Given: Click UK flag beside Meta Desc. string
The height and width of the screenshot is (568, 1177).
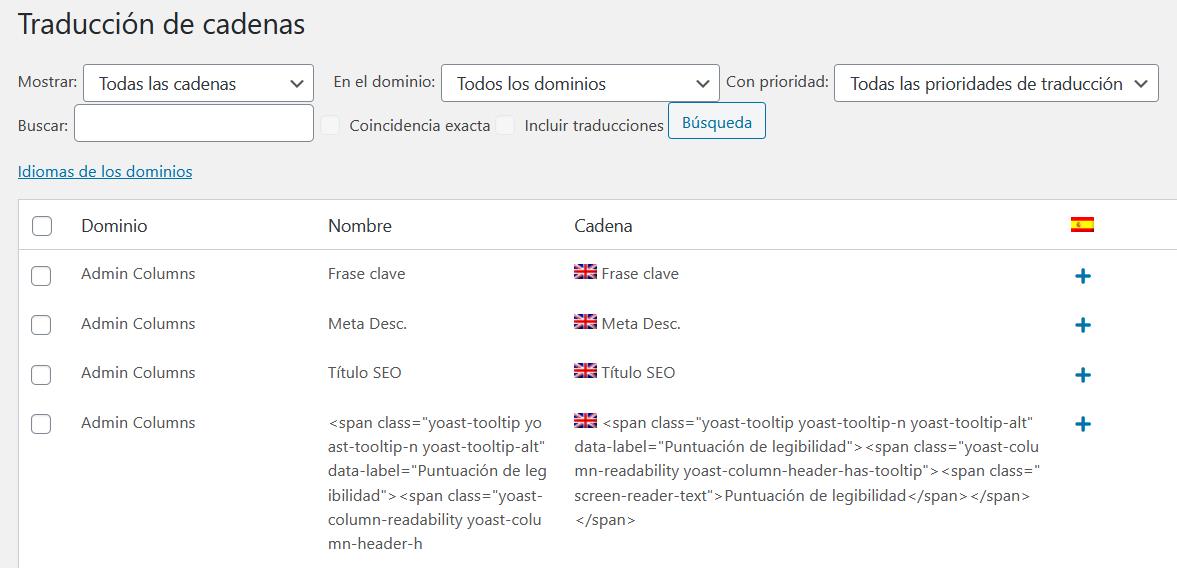Looking at the screenshot, I should tap(585, 322).
